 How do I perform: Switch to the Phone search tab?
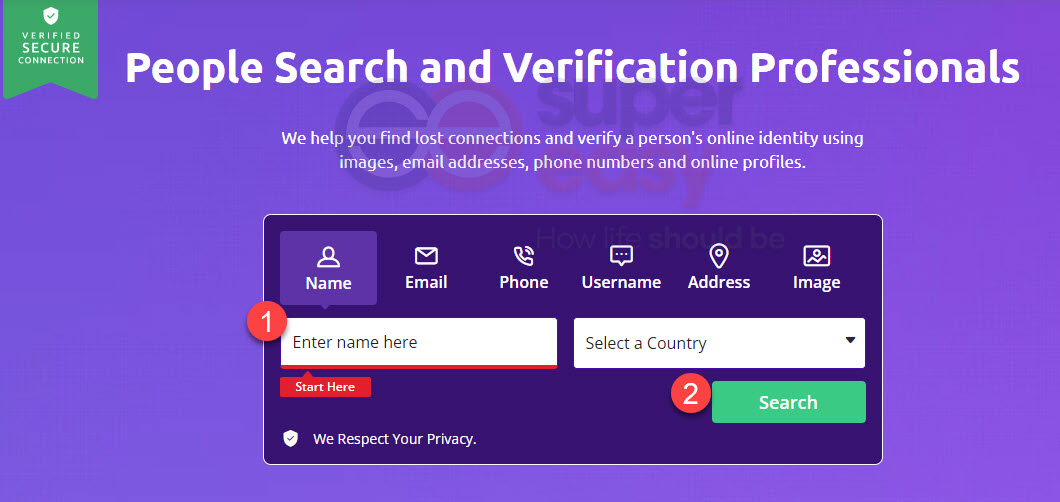(523, 268)
